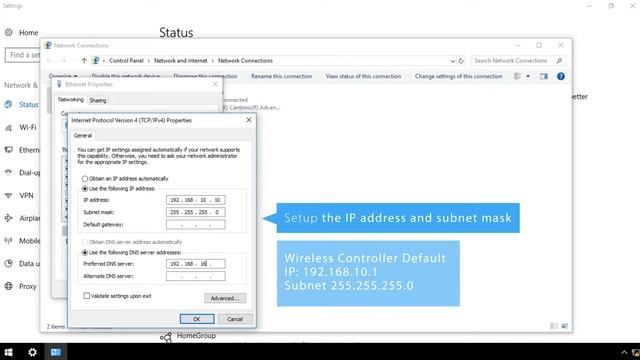Open Data usage section in Settings
This screenshot has width=640, height=360.
(22, 264)
